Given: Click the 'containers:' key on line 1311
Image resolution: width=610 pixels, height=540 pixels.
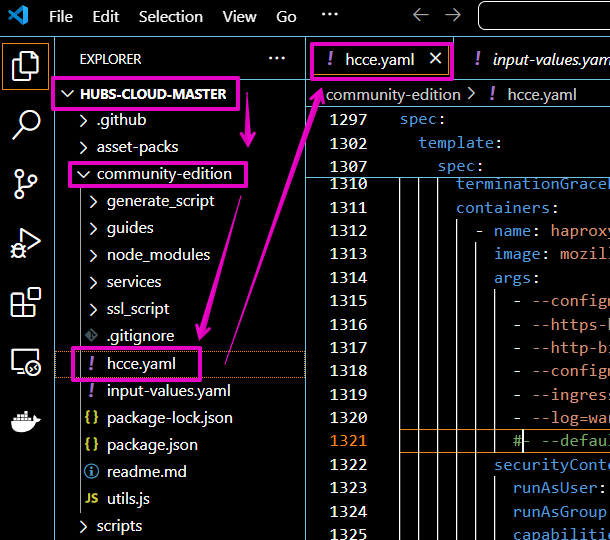Looking at the screenshot, I should 507,208.
